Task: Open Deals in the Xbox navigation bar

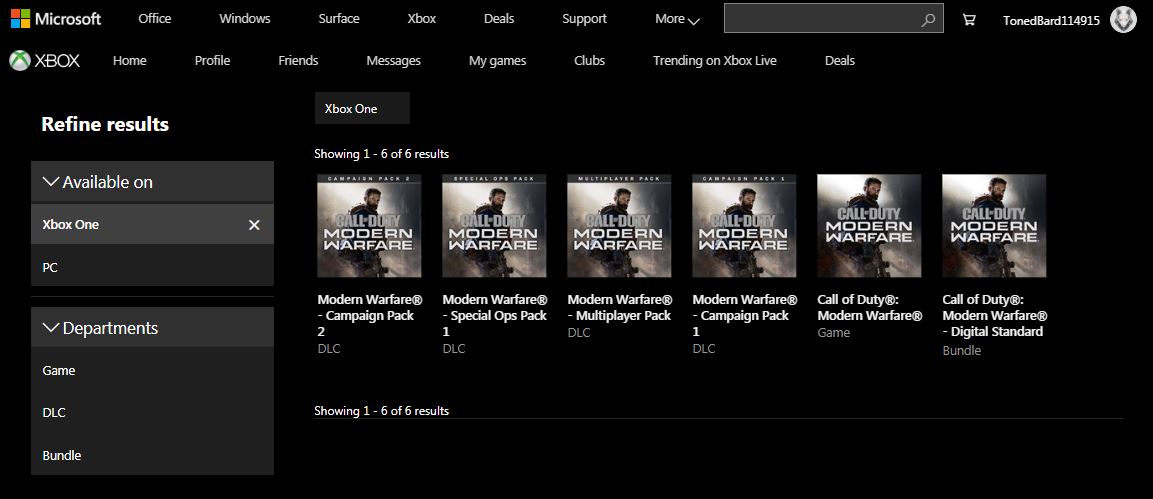Action: point(840,60)
